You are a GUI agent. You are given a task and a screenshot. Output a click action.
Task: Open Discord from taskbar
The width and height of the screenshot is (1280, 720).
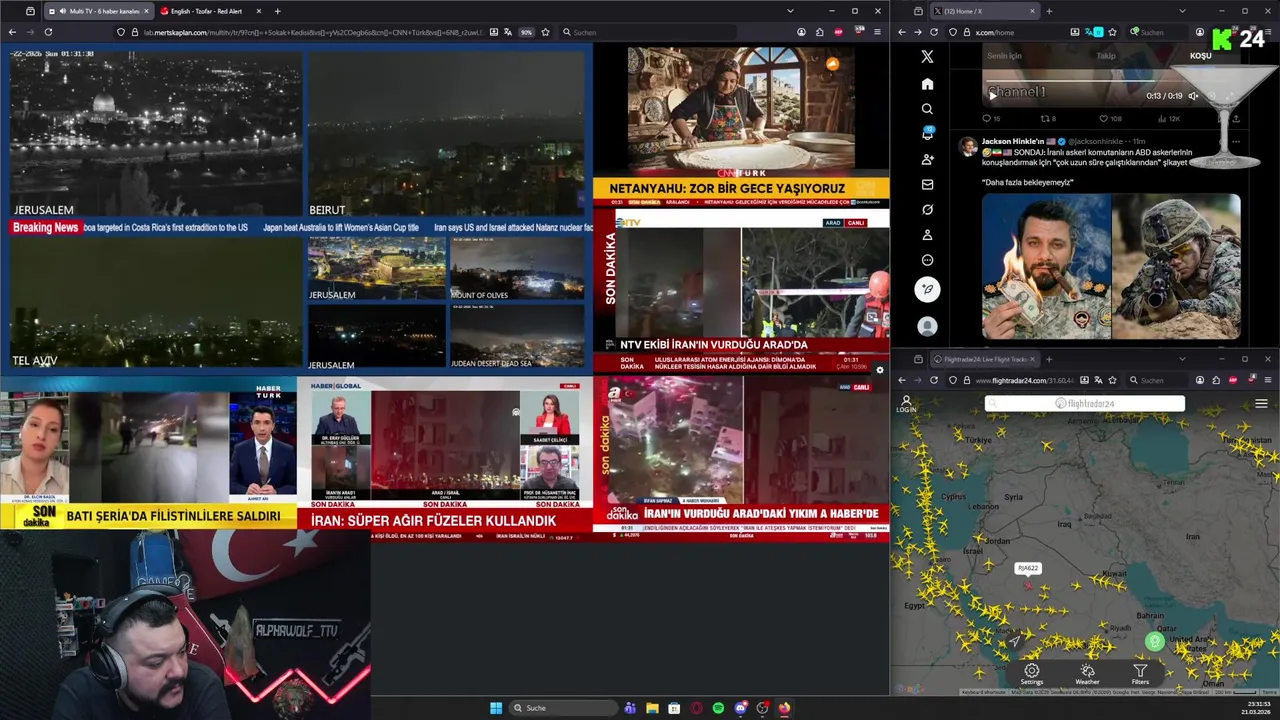tap(740, 708)
